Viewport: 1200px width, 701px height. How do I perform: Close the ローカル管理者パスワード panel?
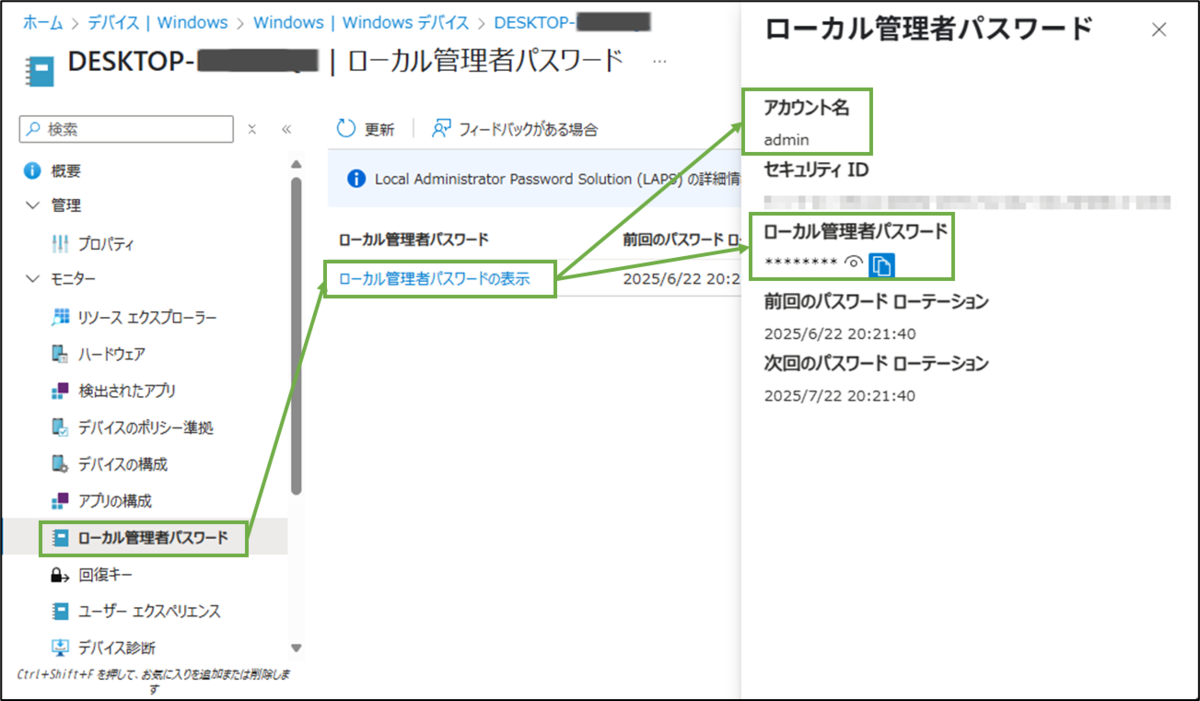1159,30
